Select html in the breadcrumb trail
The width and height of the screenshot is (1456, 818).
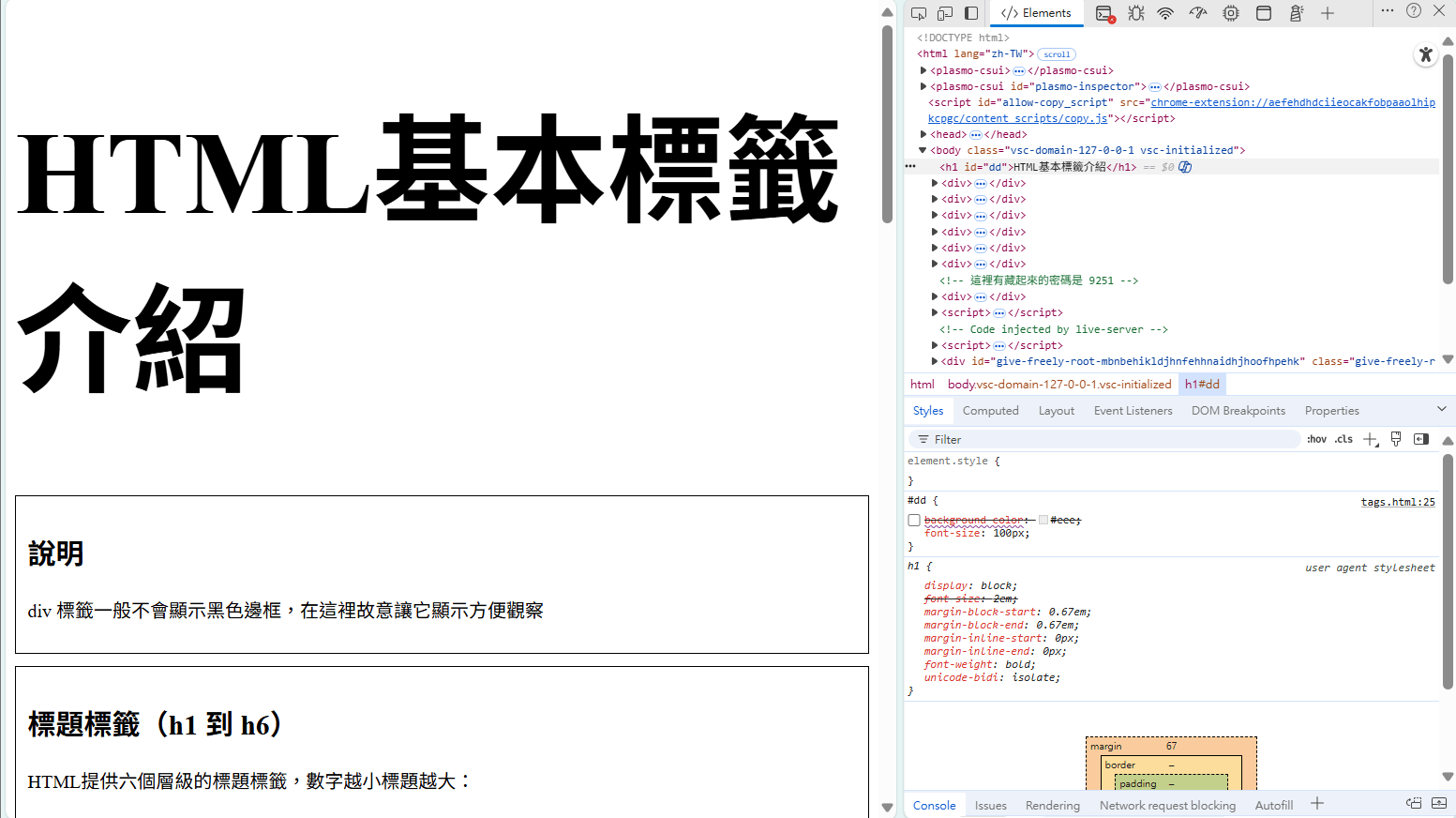[923, 385]
